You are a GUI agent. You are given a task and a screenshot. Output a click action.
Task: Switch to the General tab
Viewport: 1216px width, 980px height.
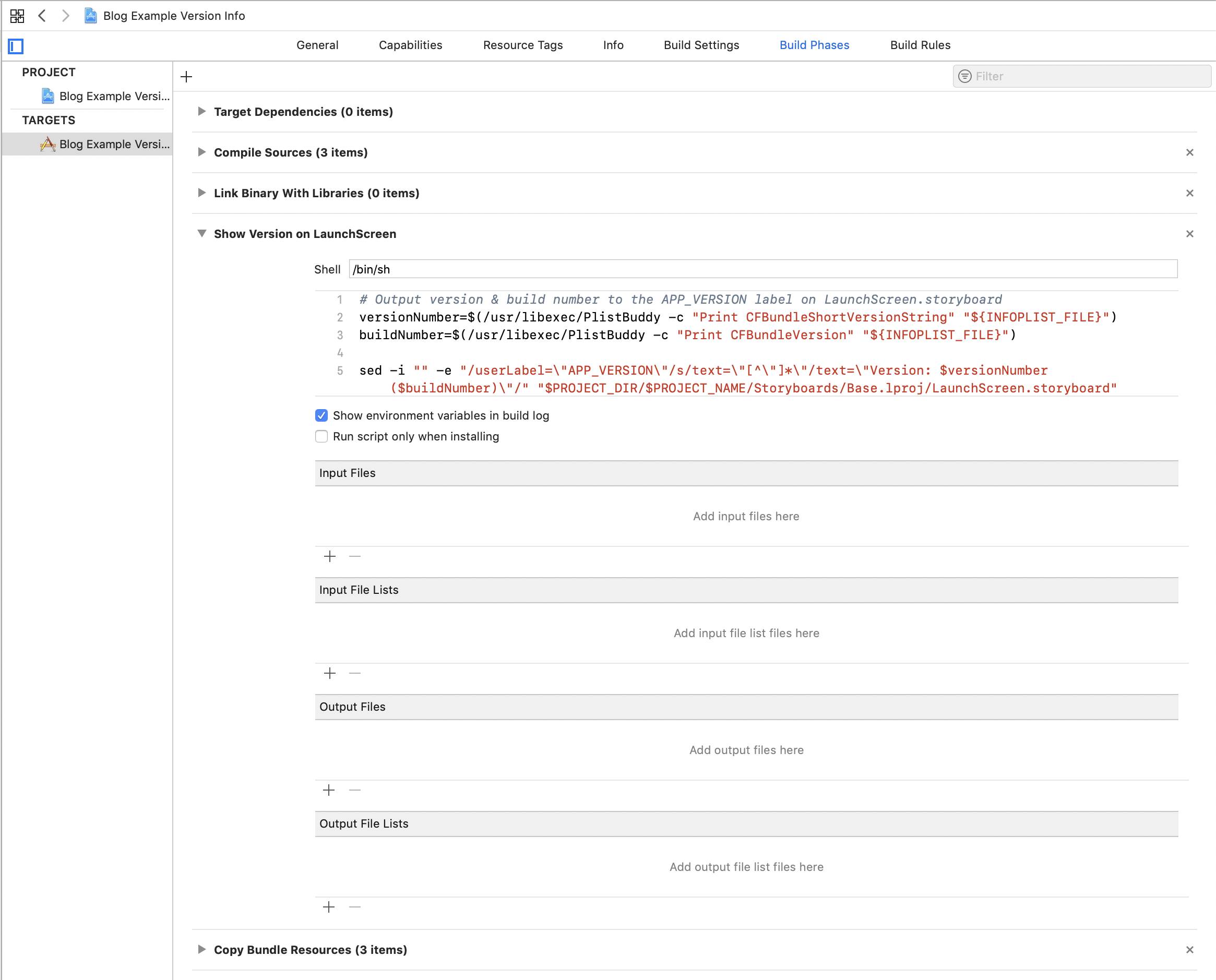click(317, 45)
